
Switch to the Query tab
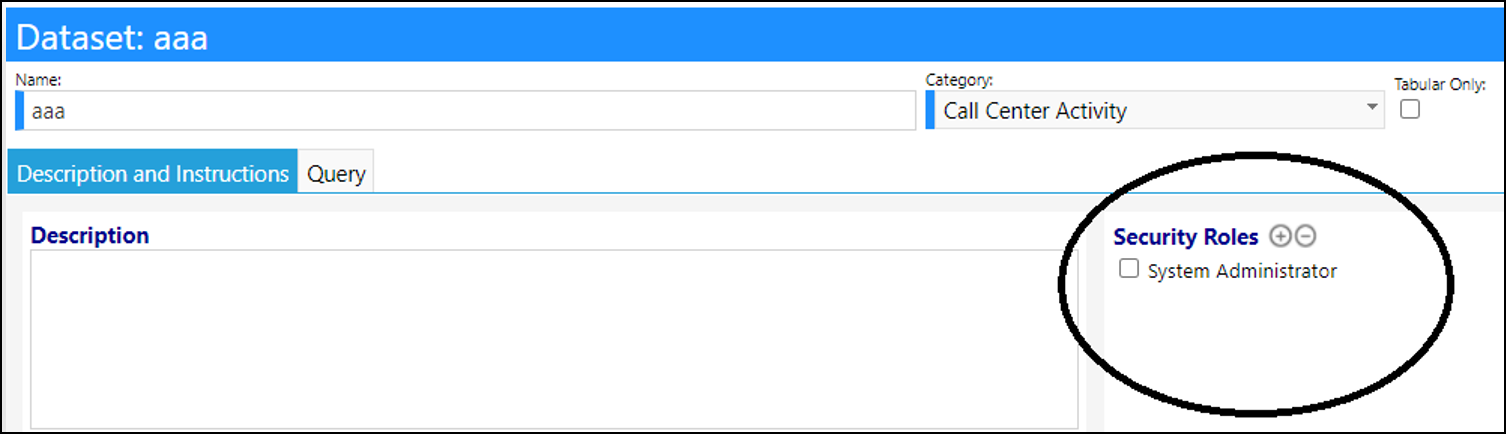336,173
